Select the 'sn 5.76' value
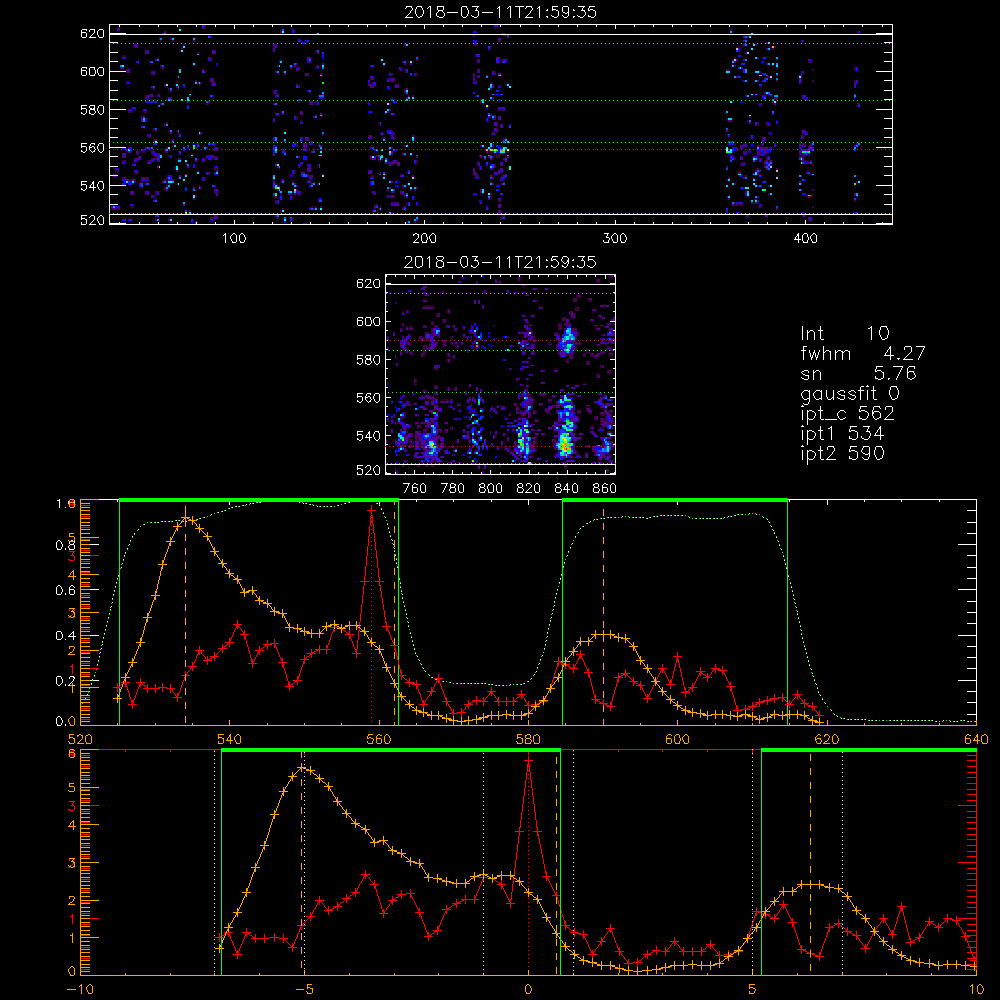 click(x=858, y=373)
